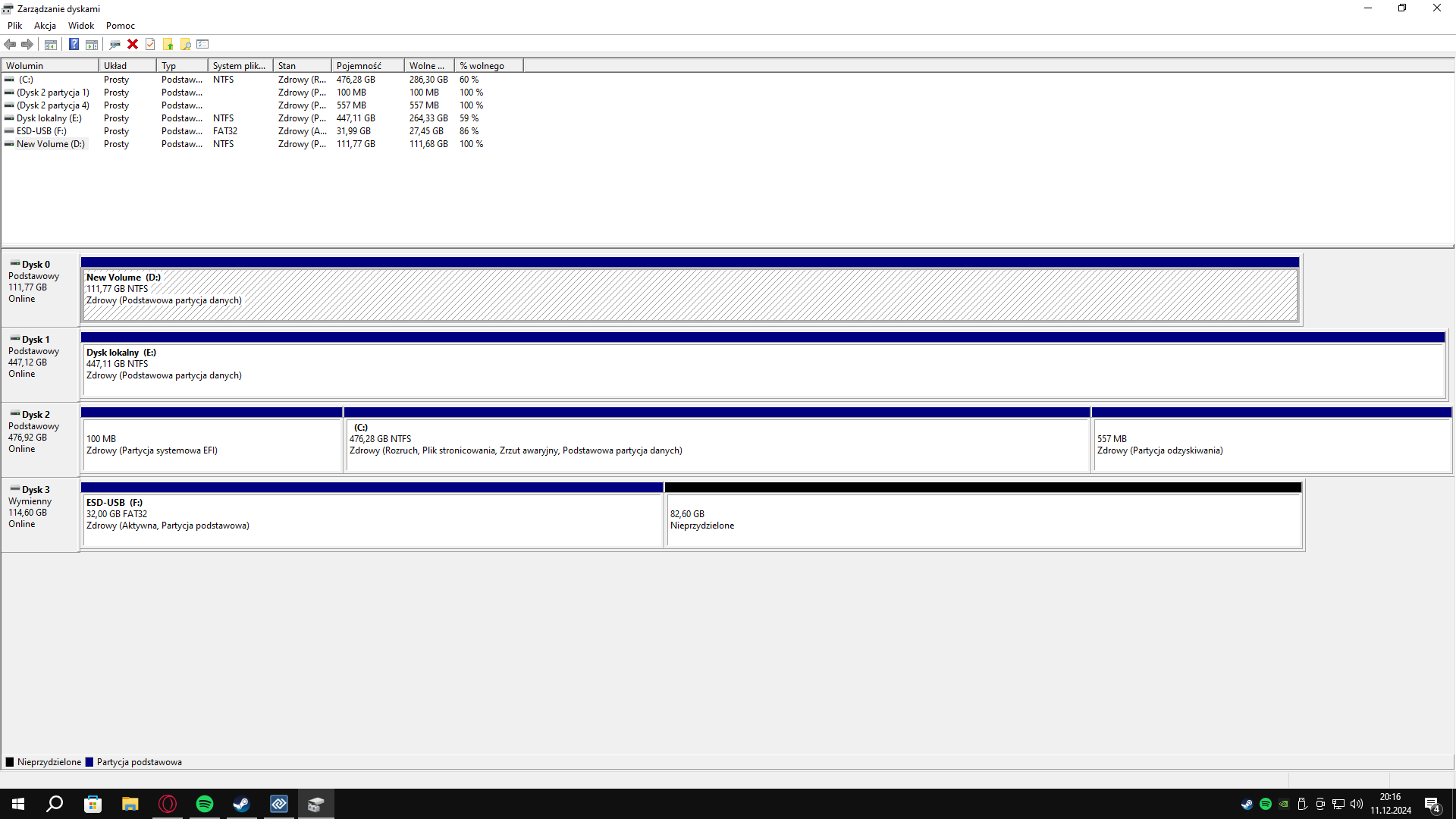Open Help via the blue question-mark icon
Viewport: 1456px width, 819px height.
(74, 44)
